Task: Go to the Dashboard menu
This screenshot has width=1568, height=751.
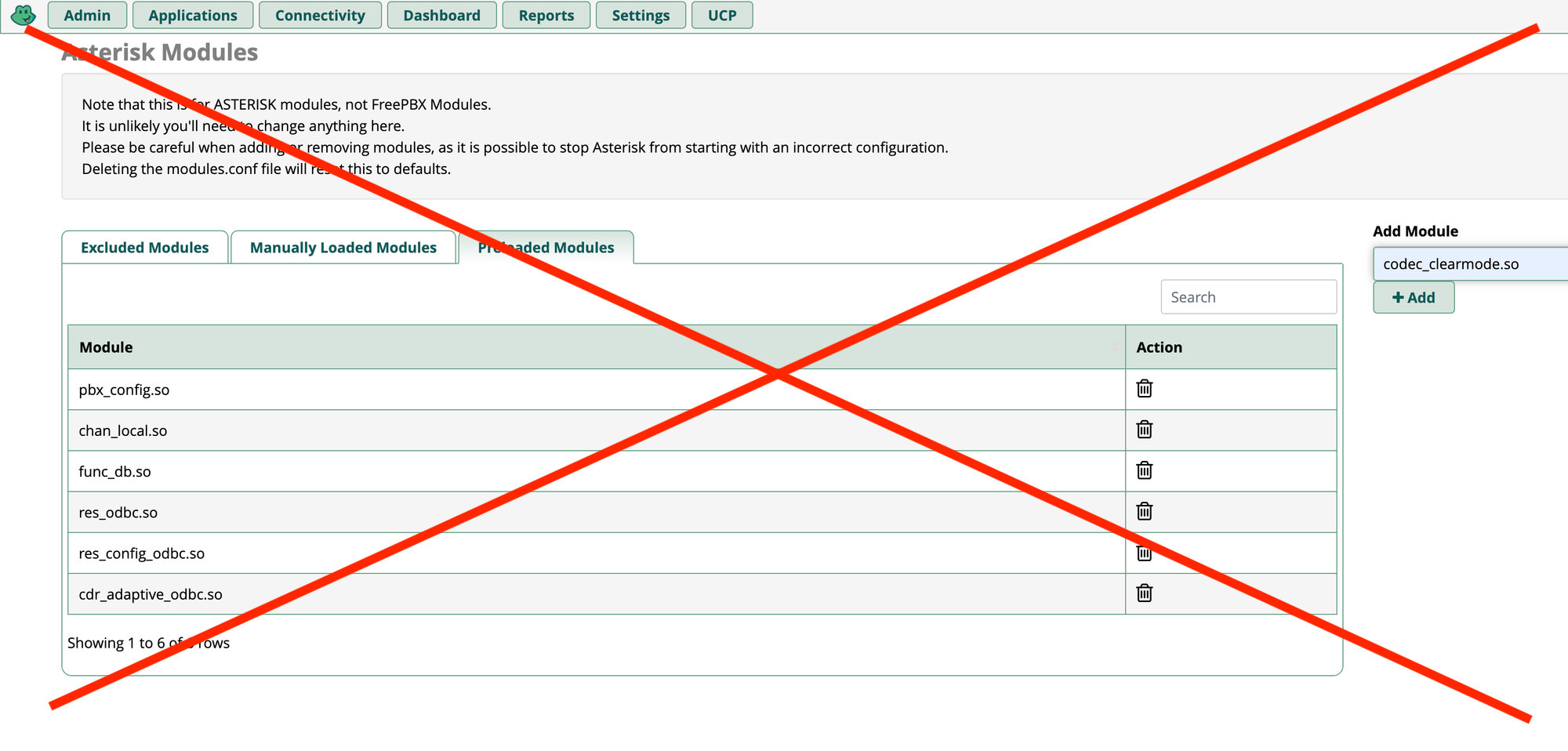Action: (x=441, y=15)
